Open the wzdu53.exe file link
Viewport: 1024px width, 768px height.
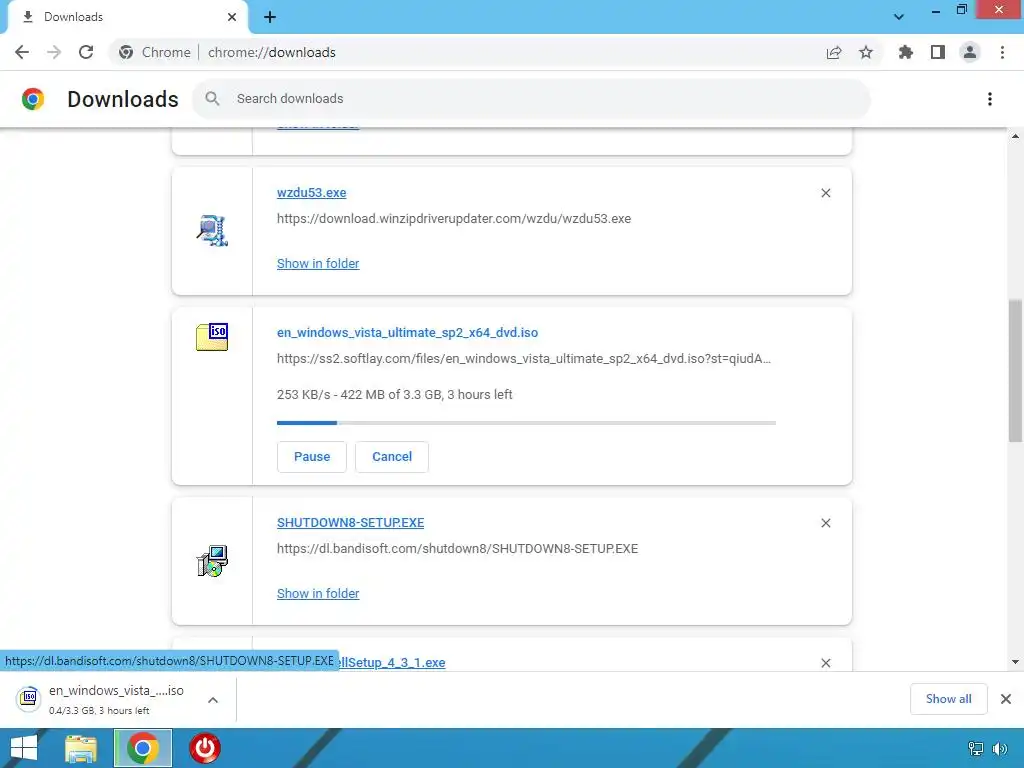(312, 193)
